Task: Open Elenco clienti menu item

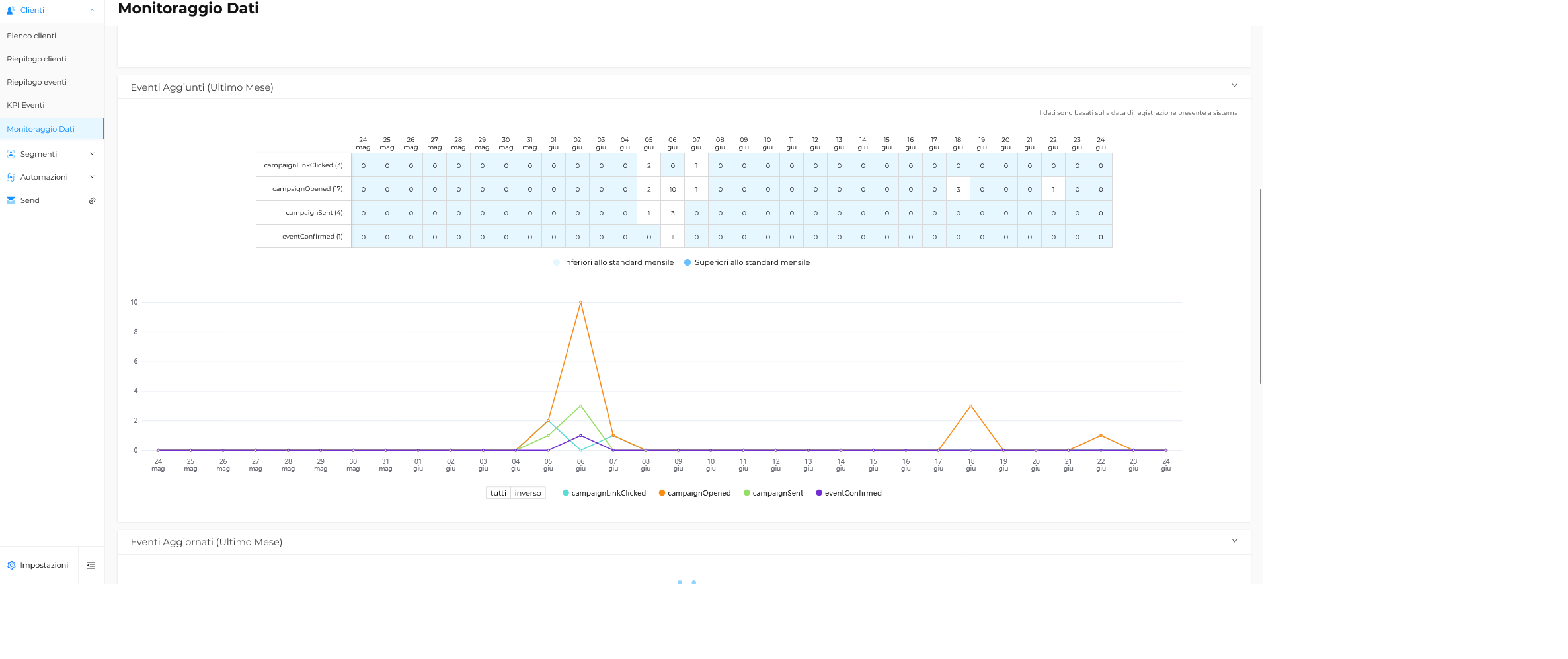Action: pyautogui.click(x=52, y=36)
